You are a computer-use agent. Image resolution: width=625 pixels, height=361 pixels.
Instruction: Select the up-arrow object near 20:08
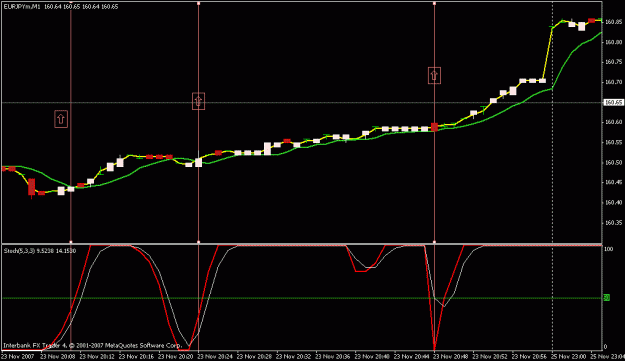pyautogui.click(x=61, y=119)
